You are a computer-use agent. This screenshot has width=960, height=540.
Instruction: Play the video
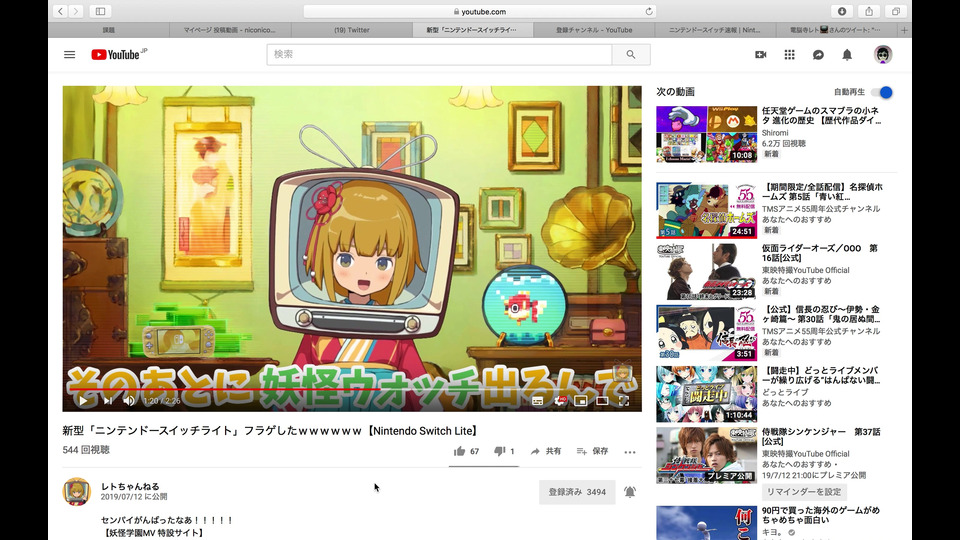pyautogui.click(x=83, y=400)
